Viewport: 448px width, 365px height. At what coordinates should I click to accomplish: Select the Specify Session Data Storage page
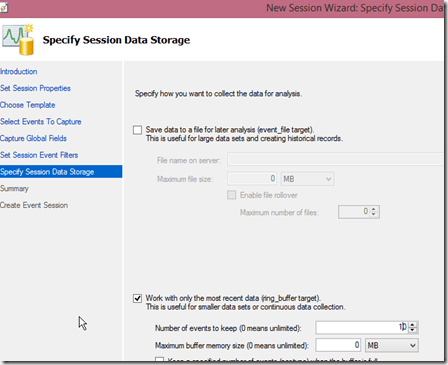pyautogui.click(x=61, y=172)
